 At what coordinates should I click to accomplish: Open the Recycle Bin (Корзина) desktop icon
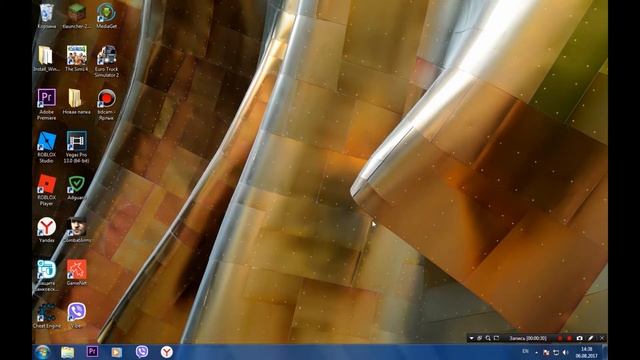point(47,16)
